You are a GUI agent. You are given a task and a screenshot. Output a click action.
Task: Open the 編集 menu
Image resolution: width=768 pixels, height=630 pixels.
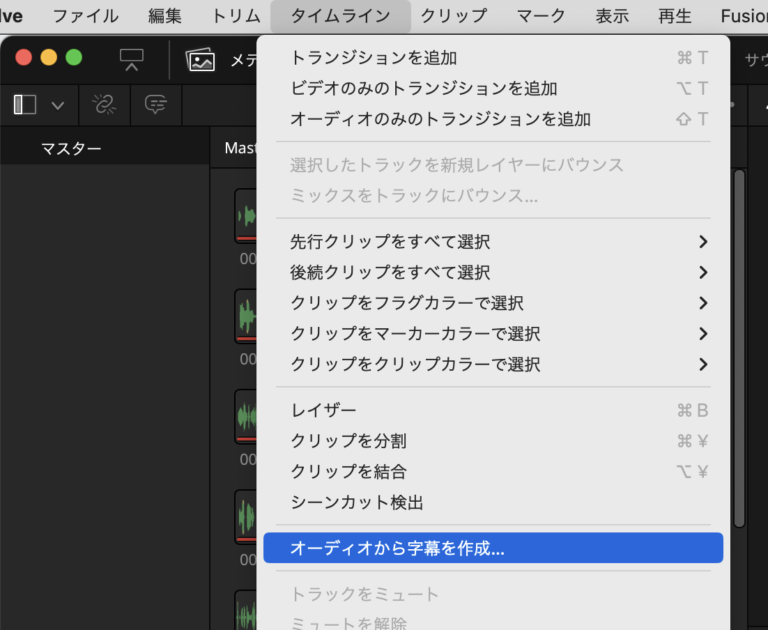point(165,16)
